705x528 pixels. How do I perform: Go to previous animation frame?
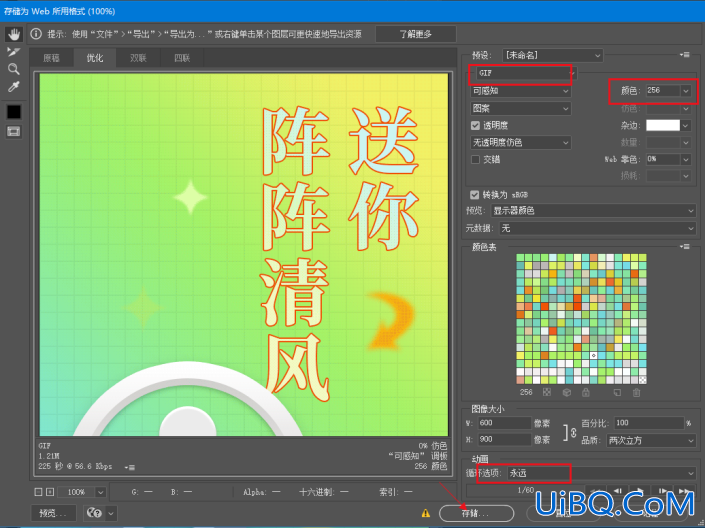[x=618, y=491]
